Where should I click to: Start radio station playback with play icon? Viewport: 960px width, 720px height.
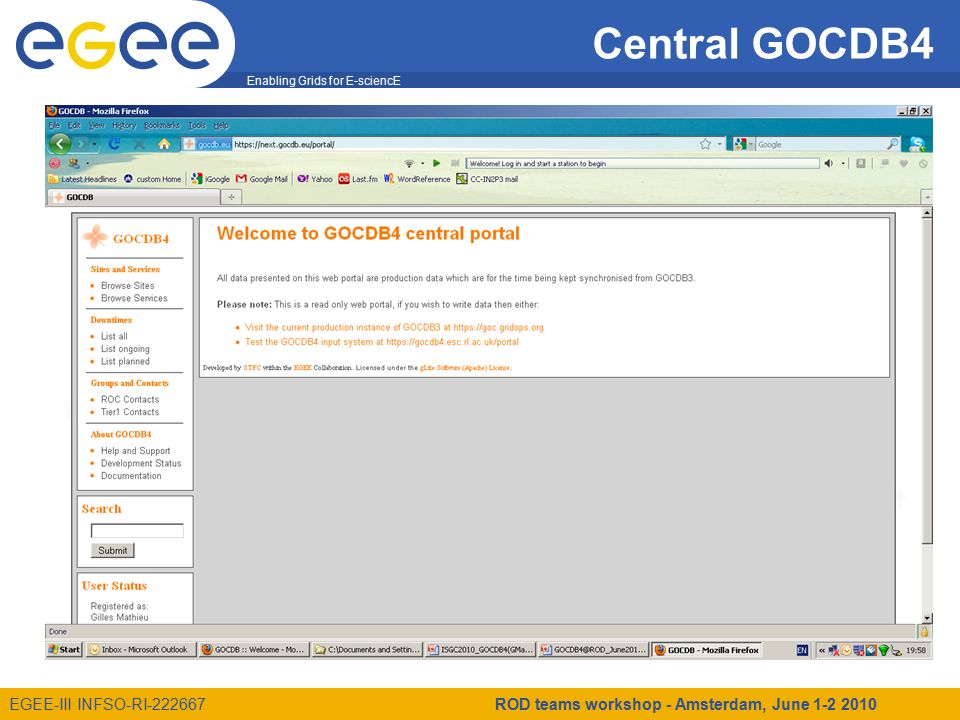[437, 163]
